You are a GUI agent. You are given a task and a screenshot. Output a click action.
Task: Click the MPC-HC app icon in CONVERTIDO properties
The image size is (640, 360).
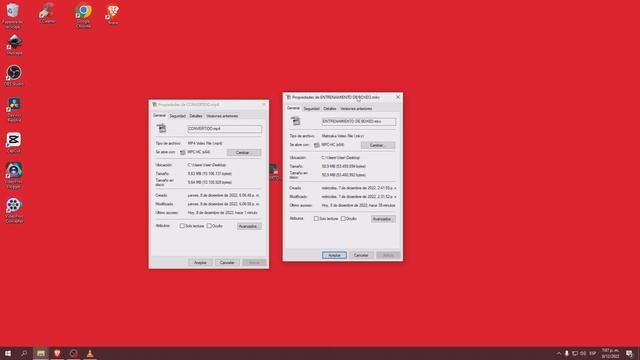click(x=182, y=152)
